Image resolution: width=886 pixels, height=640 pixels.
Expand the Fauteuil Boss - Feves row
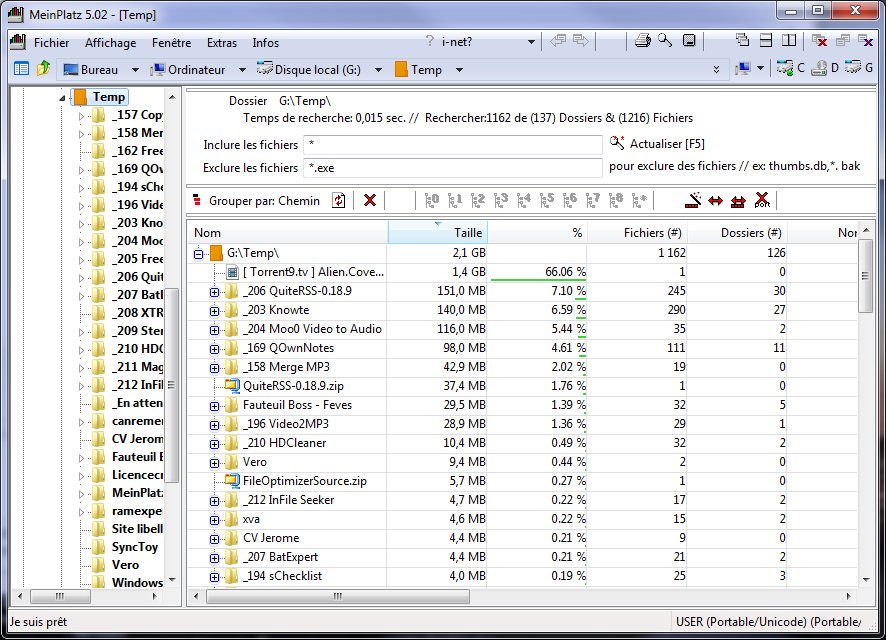click(214, 406)
